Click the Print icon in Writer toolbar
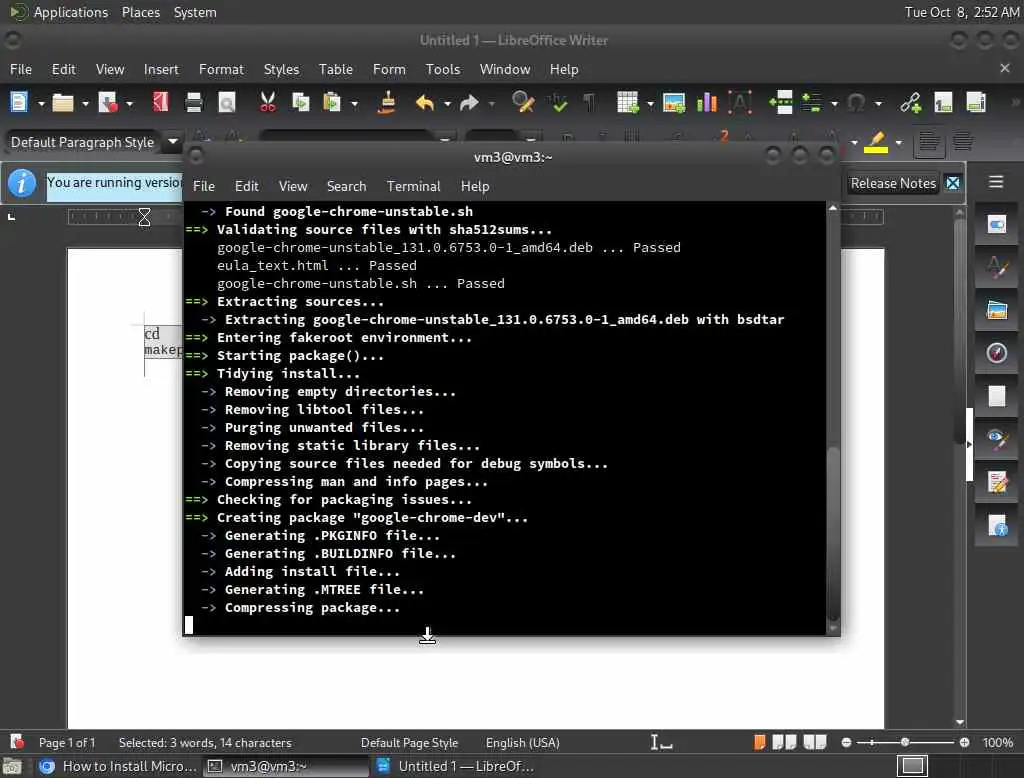The height and width of the screenshot is (778, 1024). 193,103
